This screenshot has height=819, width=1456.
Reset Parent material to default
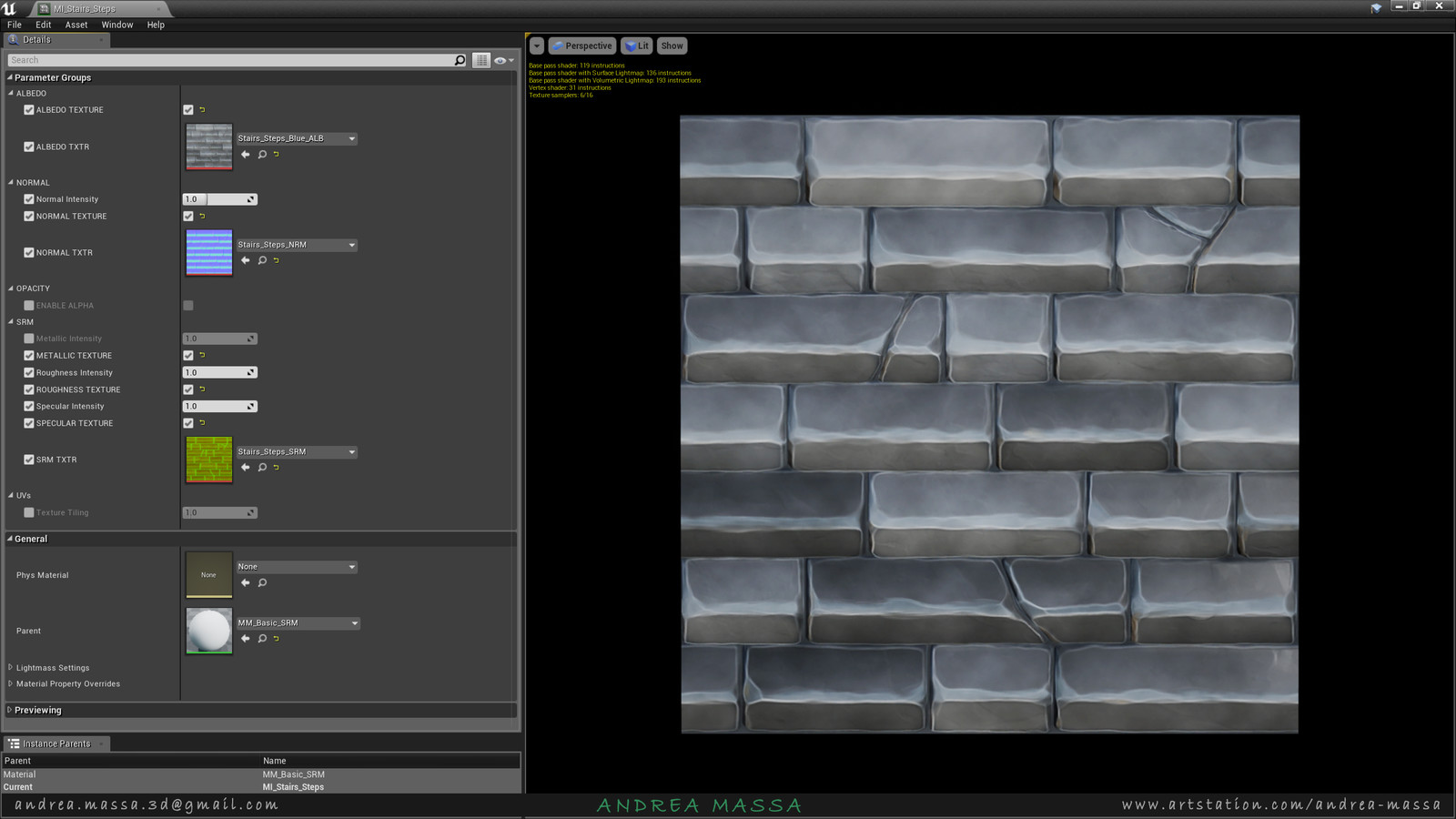pos(277,639)
